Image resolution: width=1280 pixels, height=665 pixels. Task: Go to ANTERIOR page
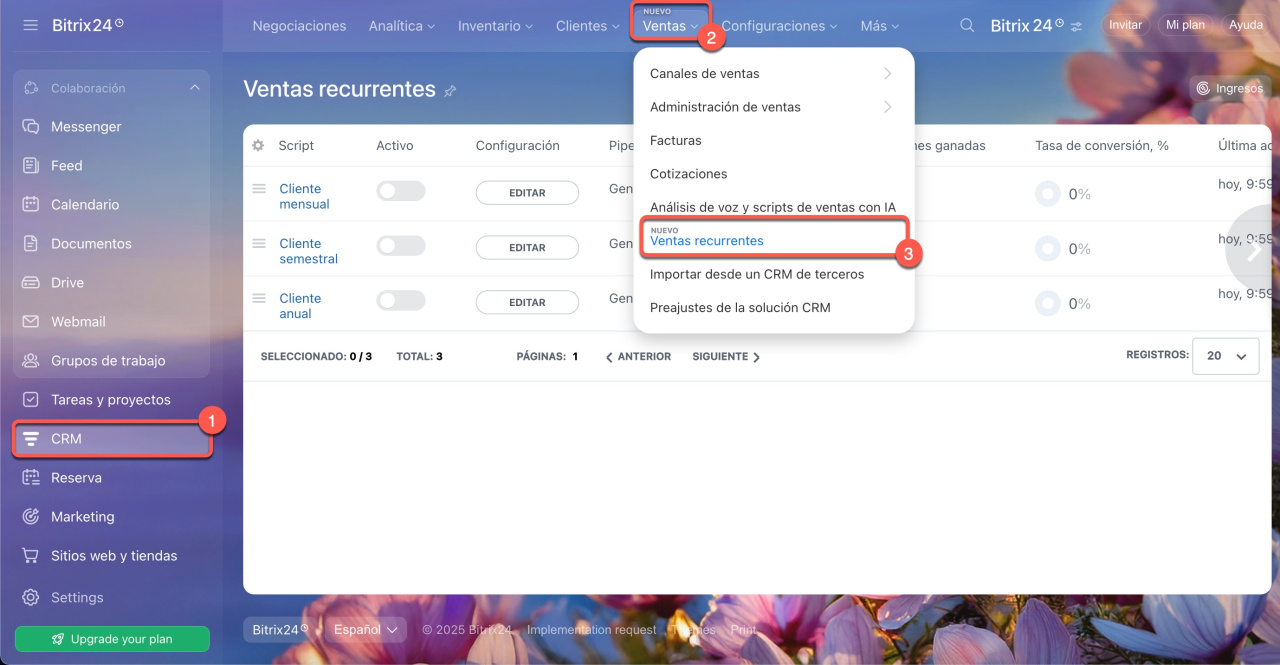pos(638,357)
